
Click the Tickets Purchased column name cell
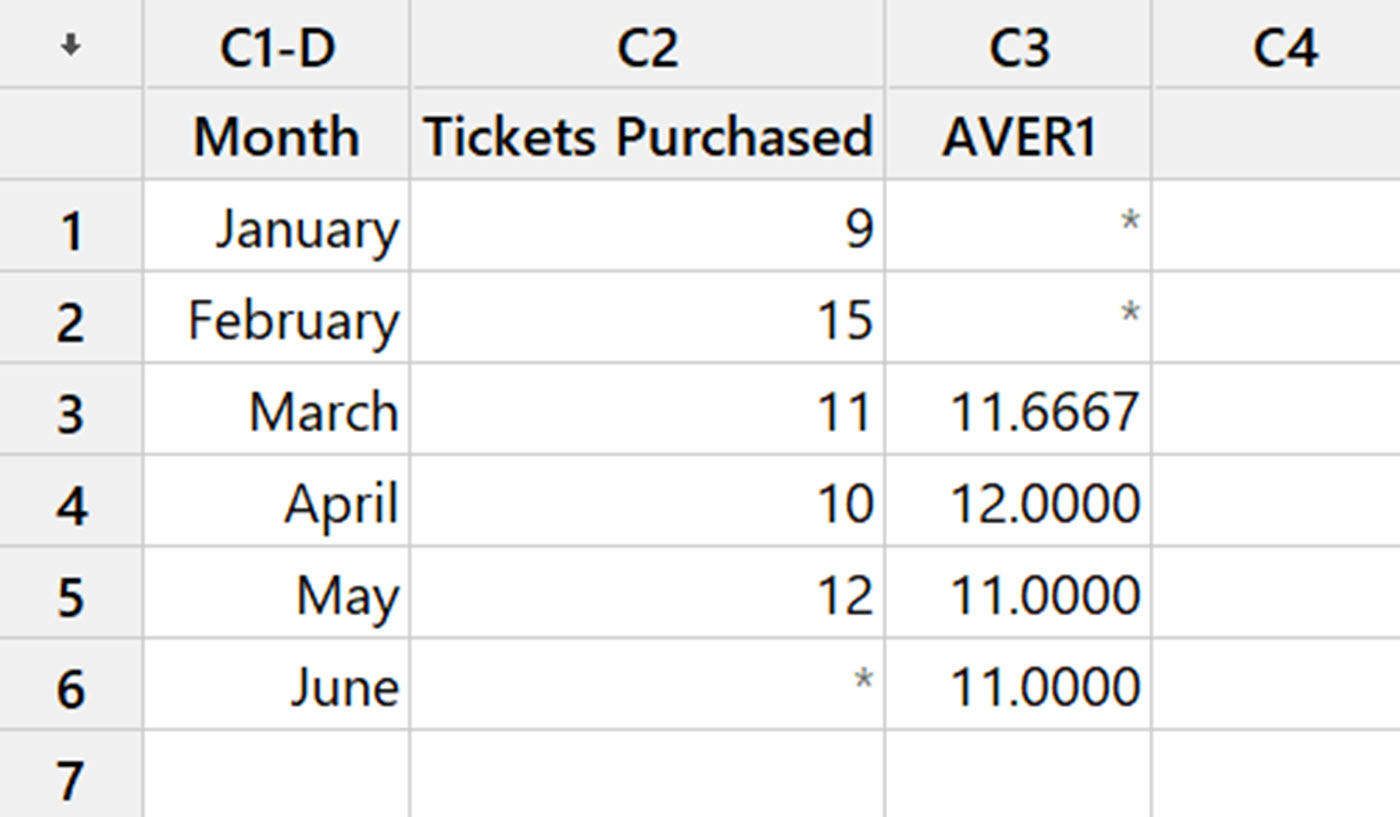(647, 134)
